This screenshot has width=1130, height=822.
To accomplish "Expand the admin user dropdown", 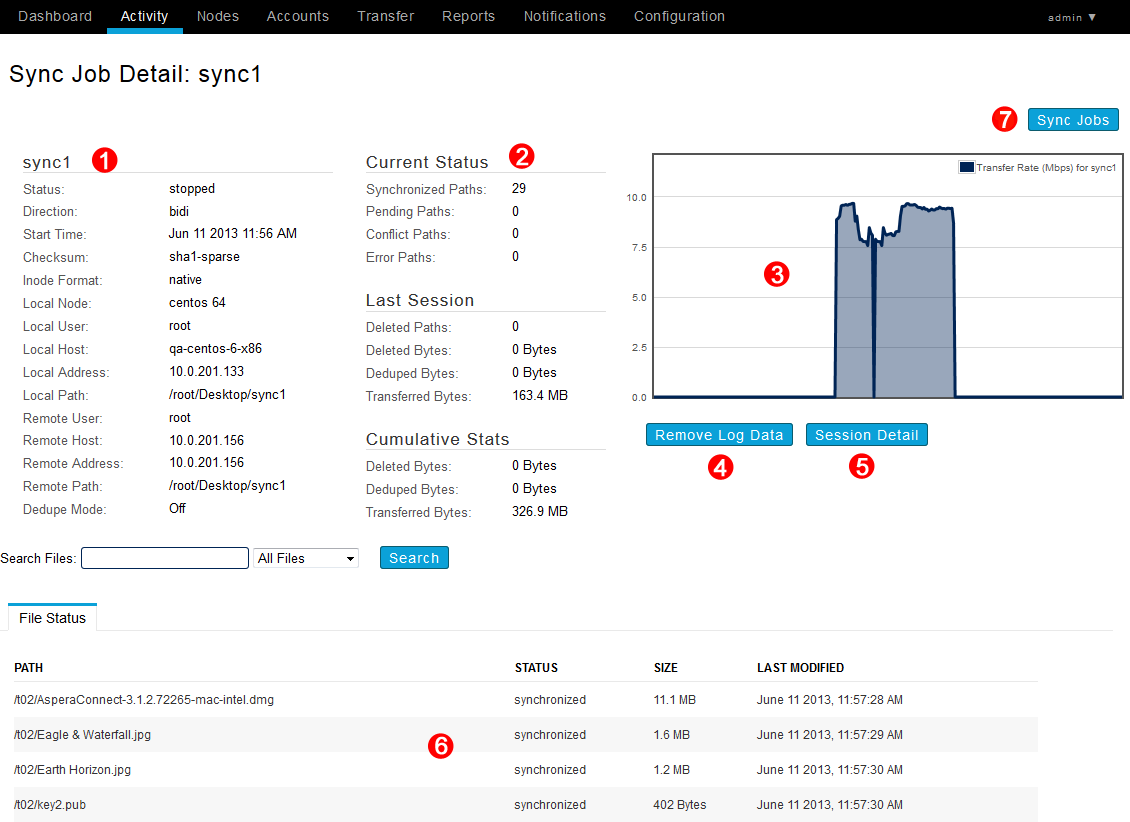I will click(1072, 17).
